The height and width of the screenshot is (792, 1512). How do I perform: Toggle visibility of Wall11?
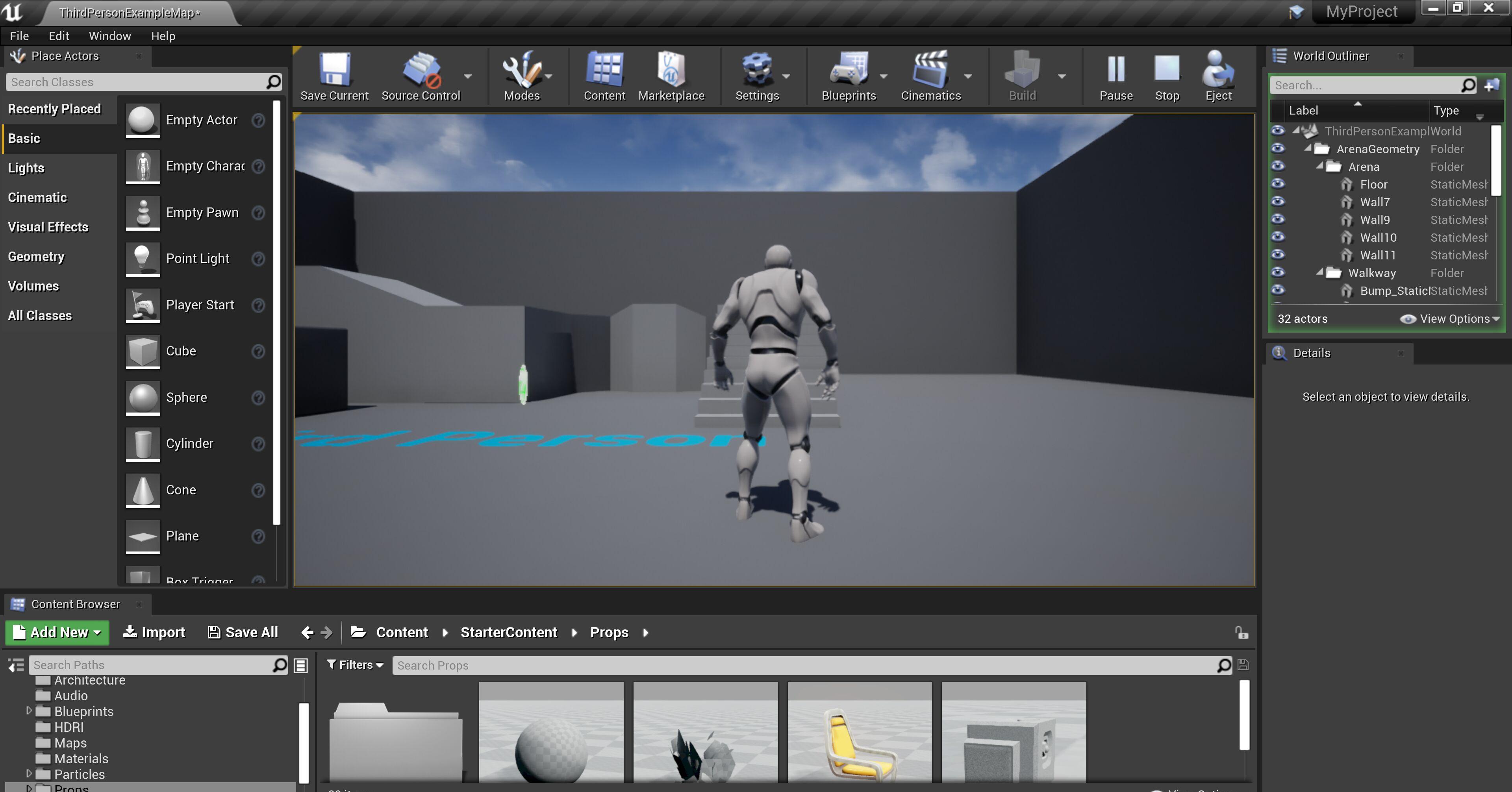tap(1278, 254)
